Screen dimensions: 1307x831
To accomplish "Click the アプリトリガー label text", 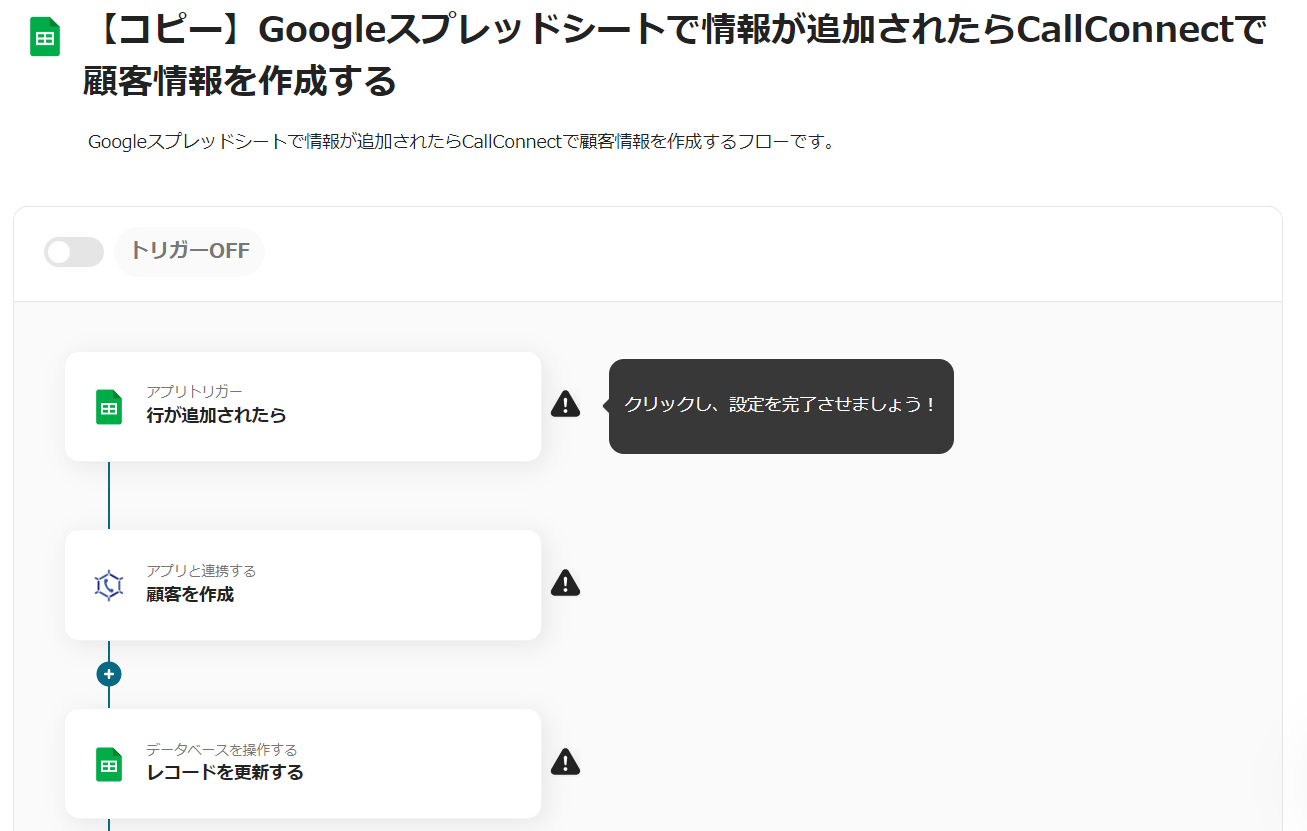I will point(194,391).
